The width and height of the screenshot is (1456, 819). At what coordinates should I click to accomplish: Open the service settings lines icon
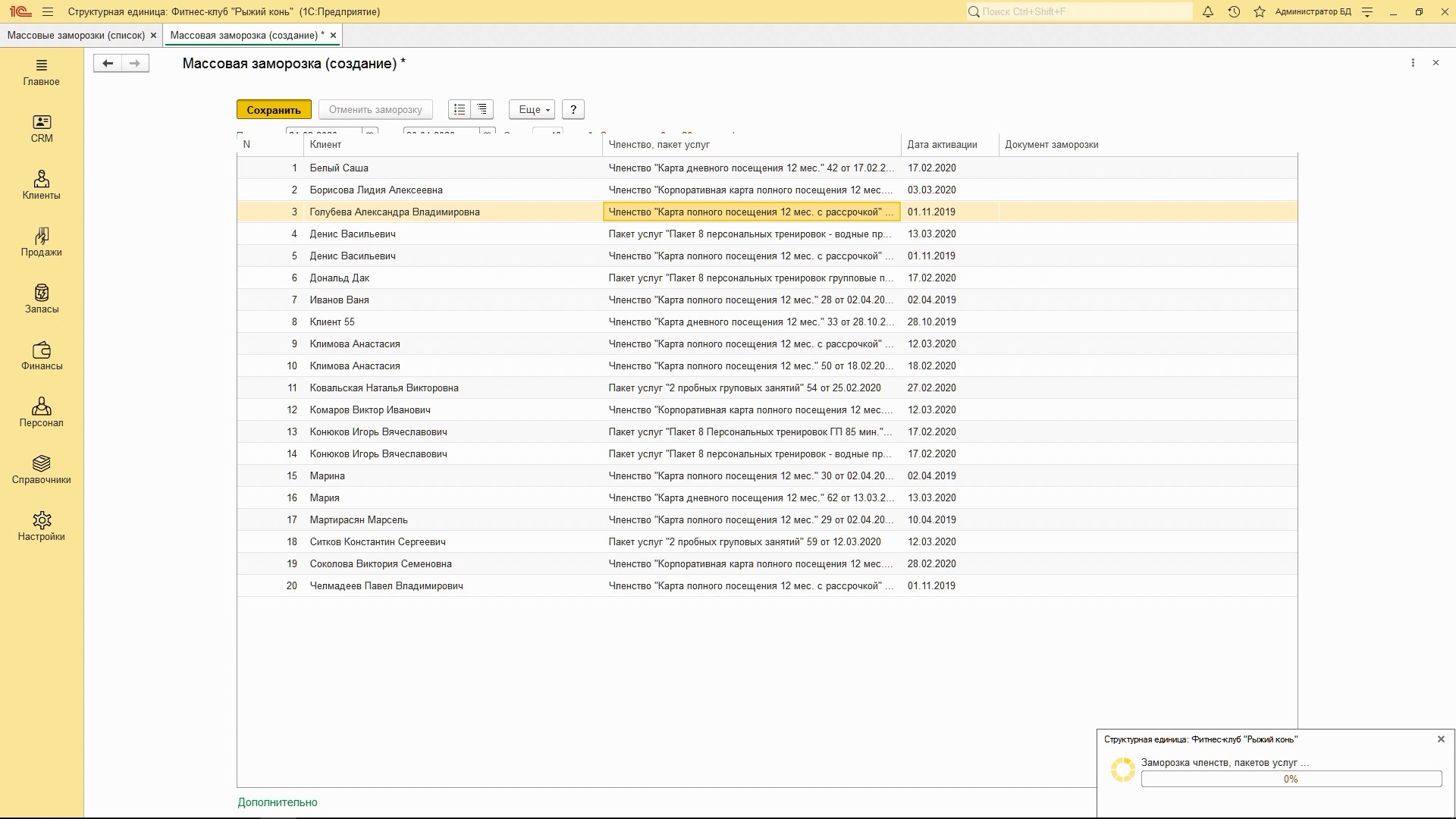pos(1367,12)
